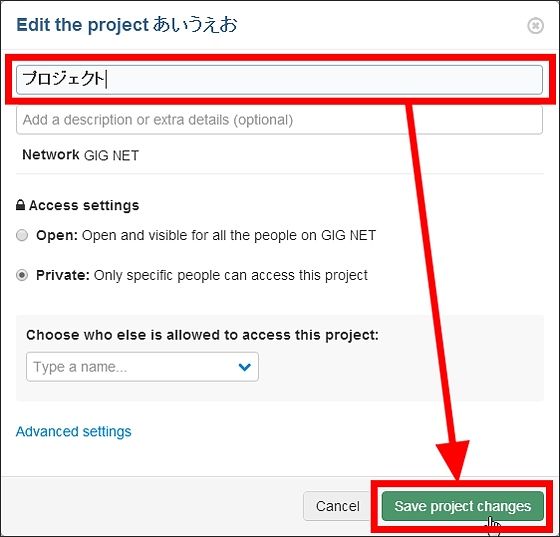Click the bold 'Private:' option label

click(x=63, y=275)
